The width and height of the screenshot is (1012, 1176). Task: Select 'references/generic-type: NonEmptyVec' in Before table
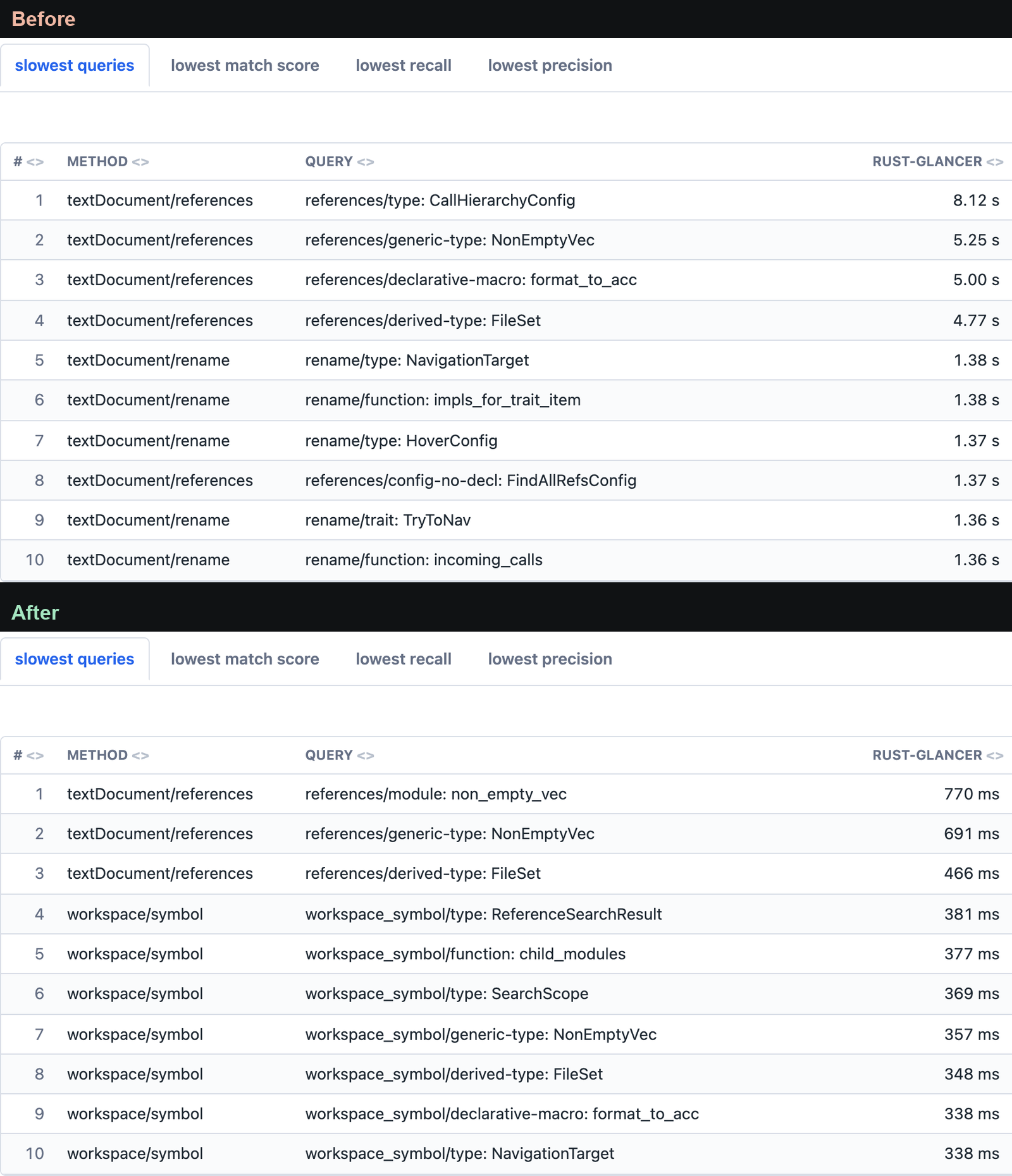point(450,240)
